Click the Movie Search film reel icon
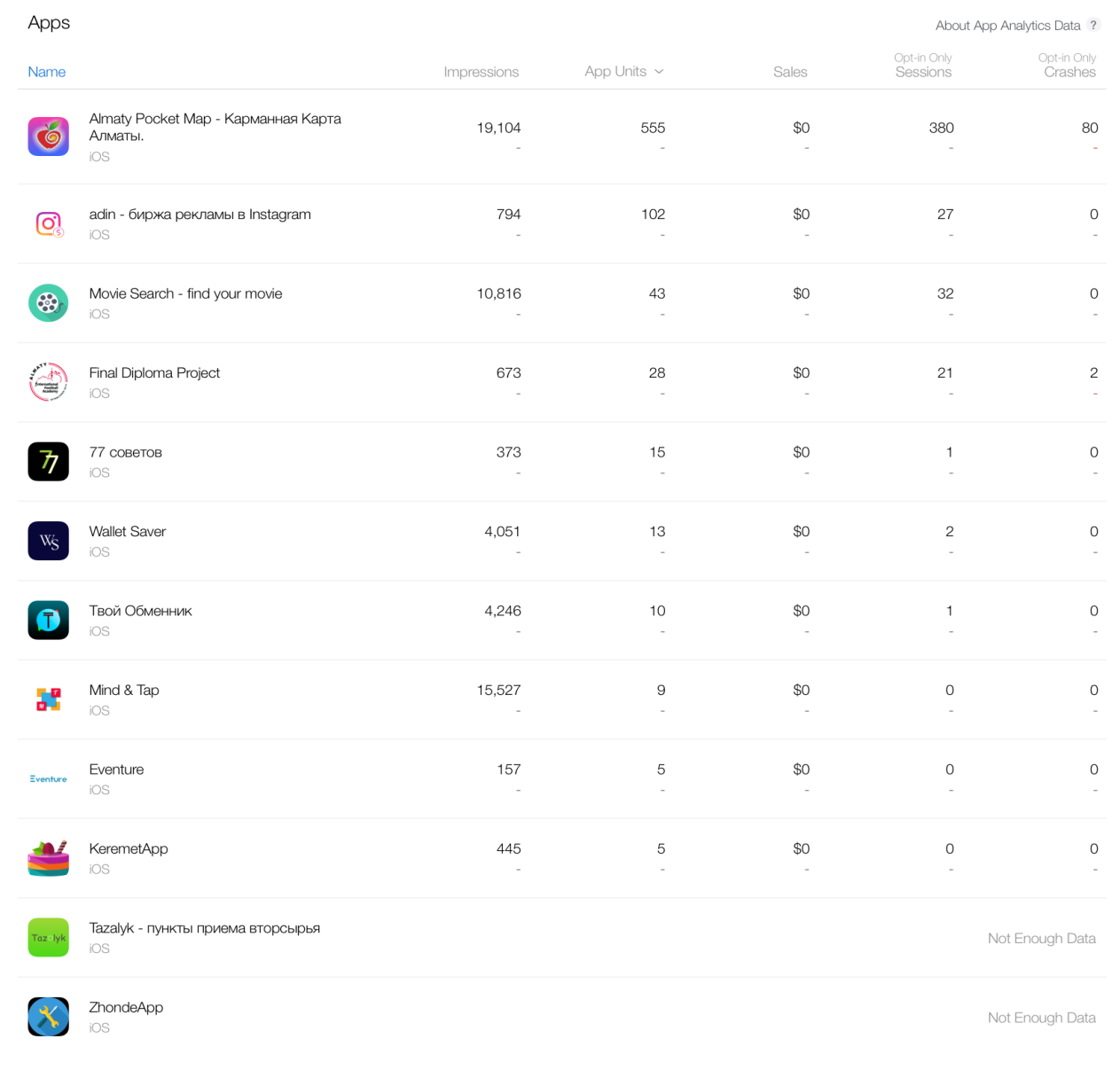 48,303
